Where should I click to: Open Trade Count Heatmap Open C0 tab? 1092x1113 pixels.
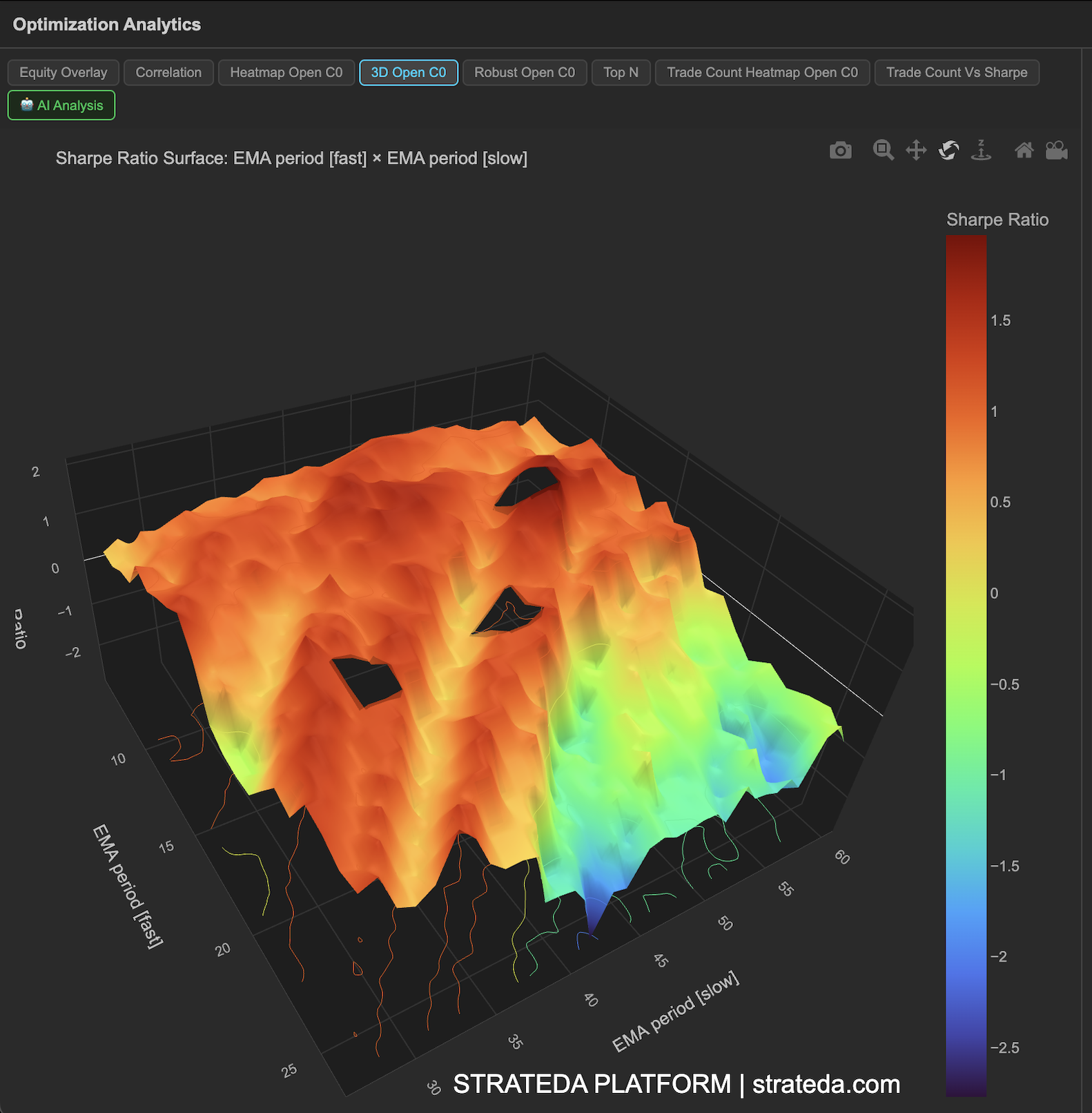coord(762,72)
